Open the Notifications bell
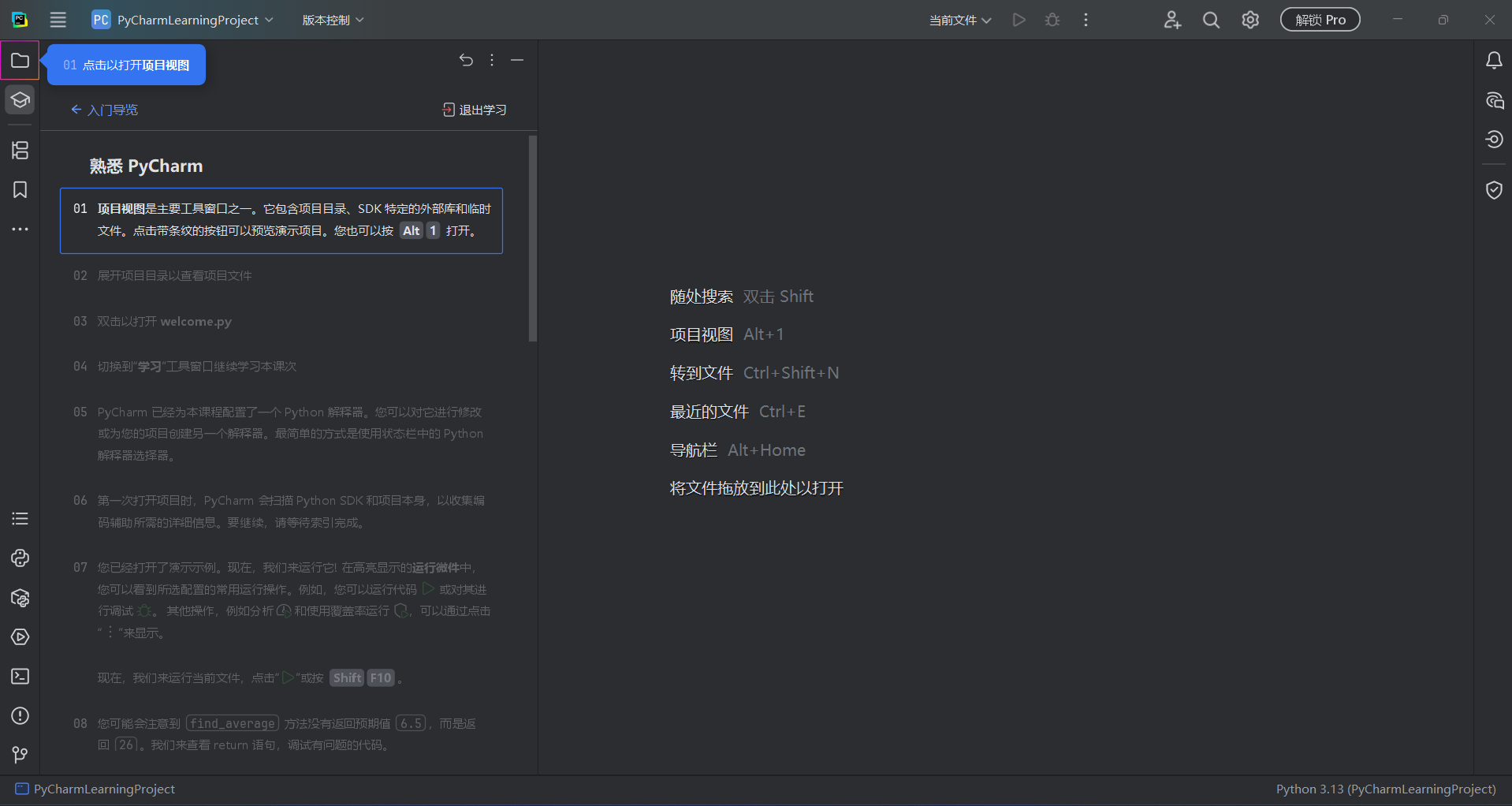 (1494, 60)
